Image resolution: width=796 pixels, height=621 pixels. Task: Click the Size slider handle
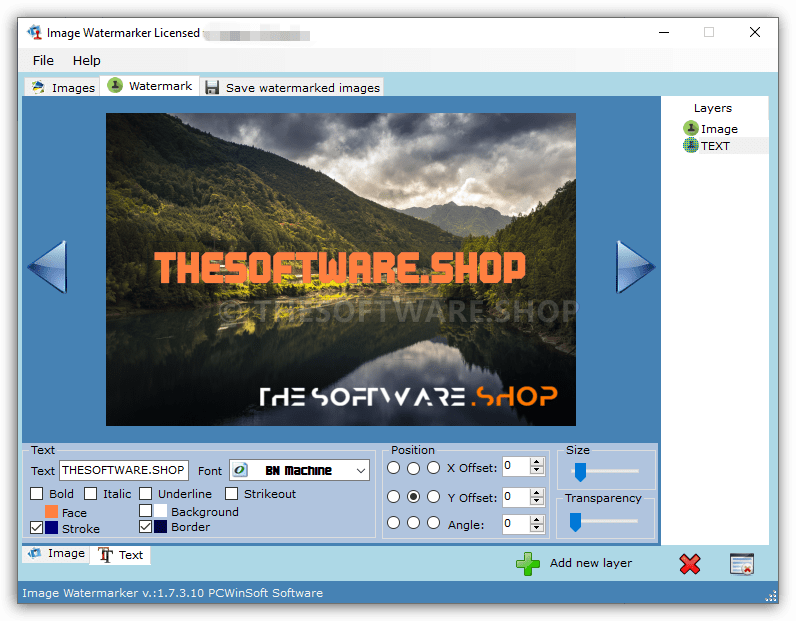tap(580, 472)
